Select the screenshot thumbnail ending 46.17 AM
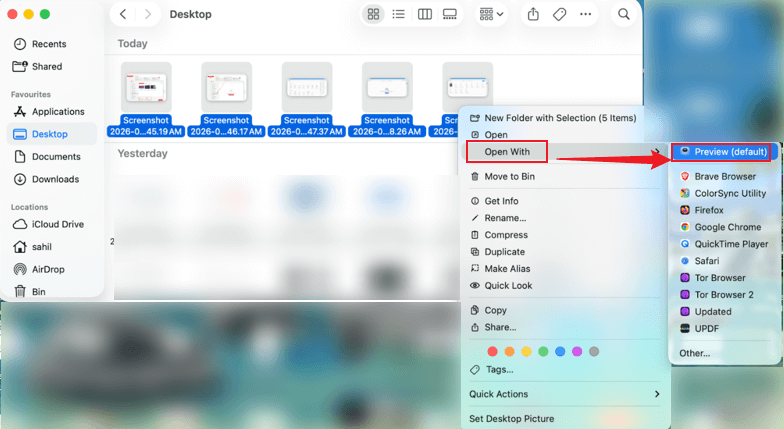784x429 pixels. (x=226, y=87)
